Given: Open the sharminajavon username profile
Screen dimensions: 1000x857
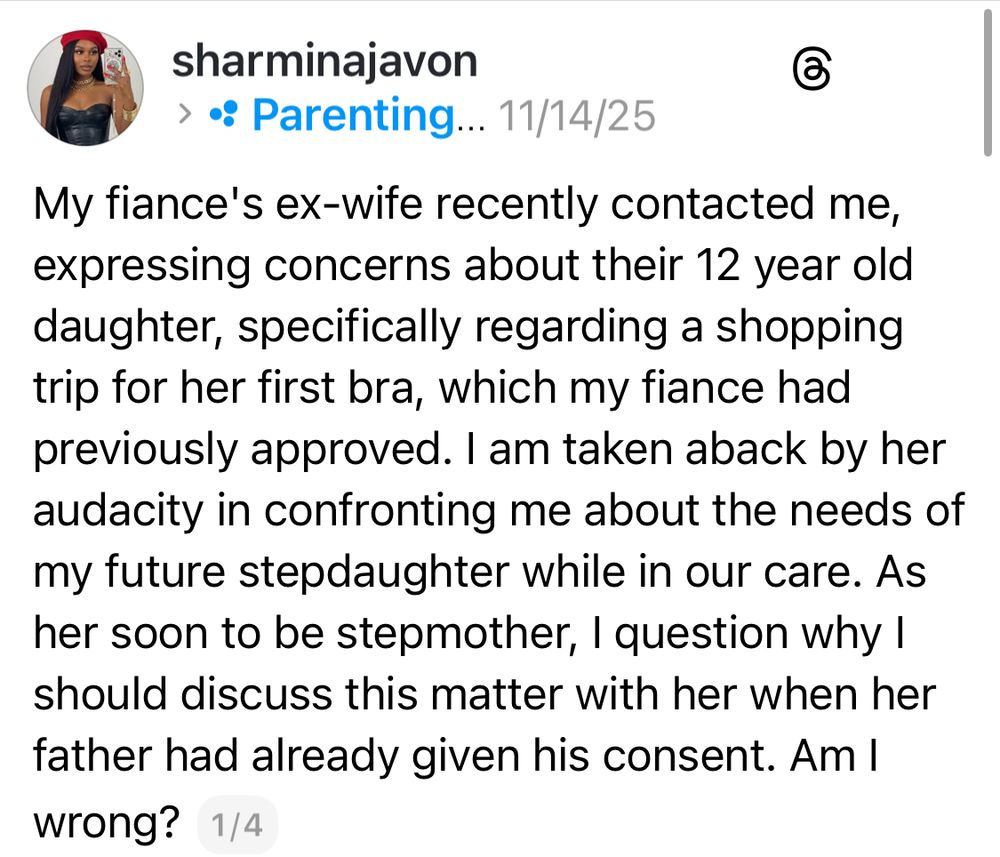Looking at the screenshot, I should point(325,62).
